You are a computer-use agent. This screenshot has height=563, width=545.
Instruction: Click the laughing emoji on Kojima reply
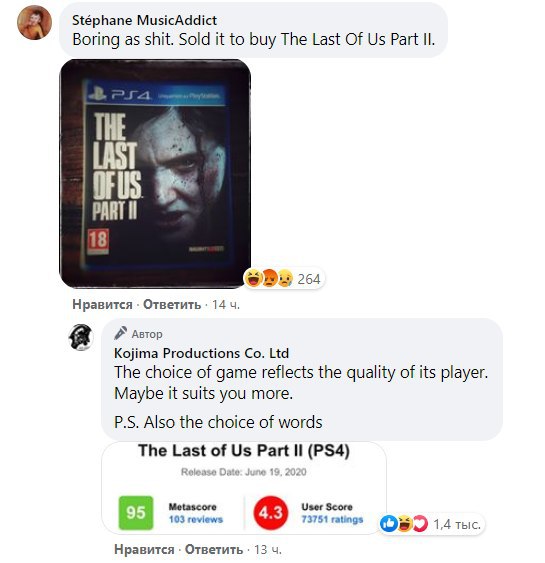point(405,524)
